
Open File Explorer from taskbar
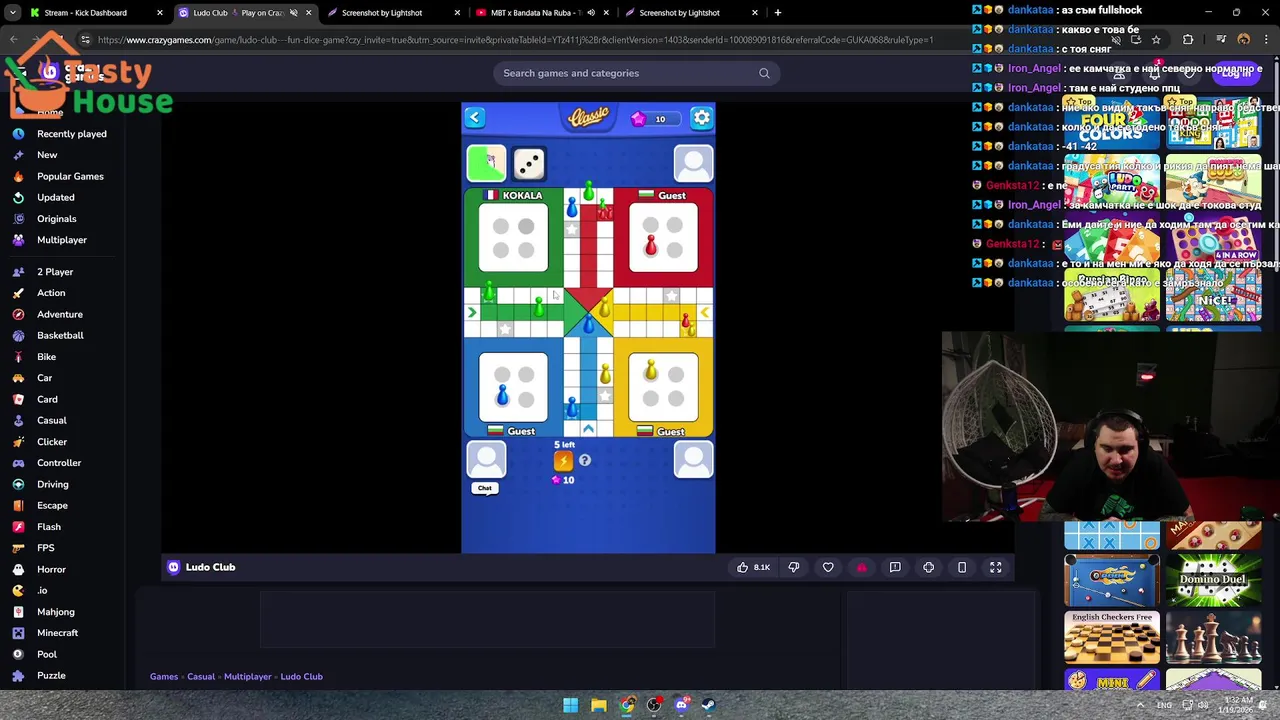(x=598, y=705)
